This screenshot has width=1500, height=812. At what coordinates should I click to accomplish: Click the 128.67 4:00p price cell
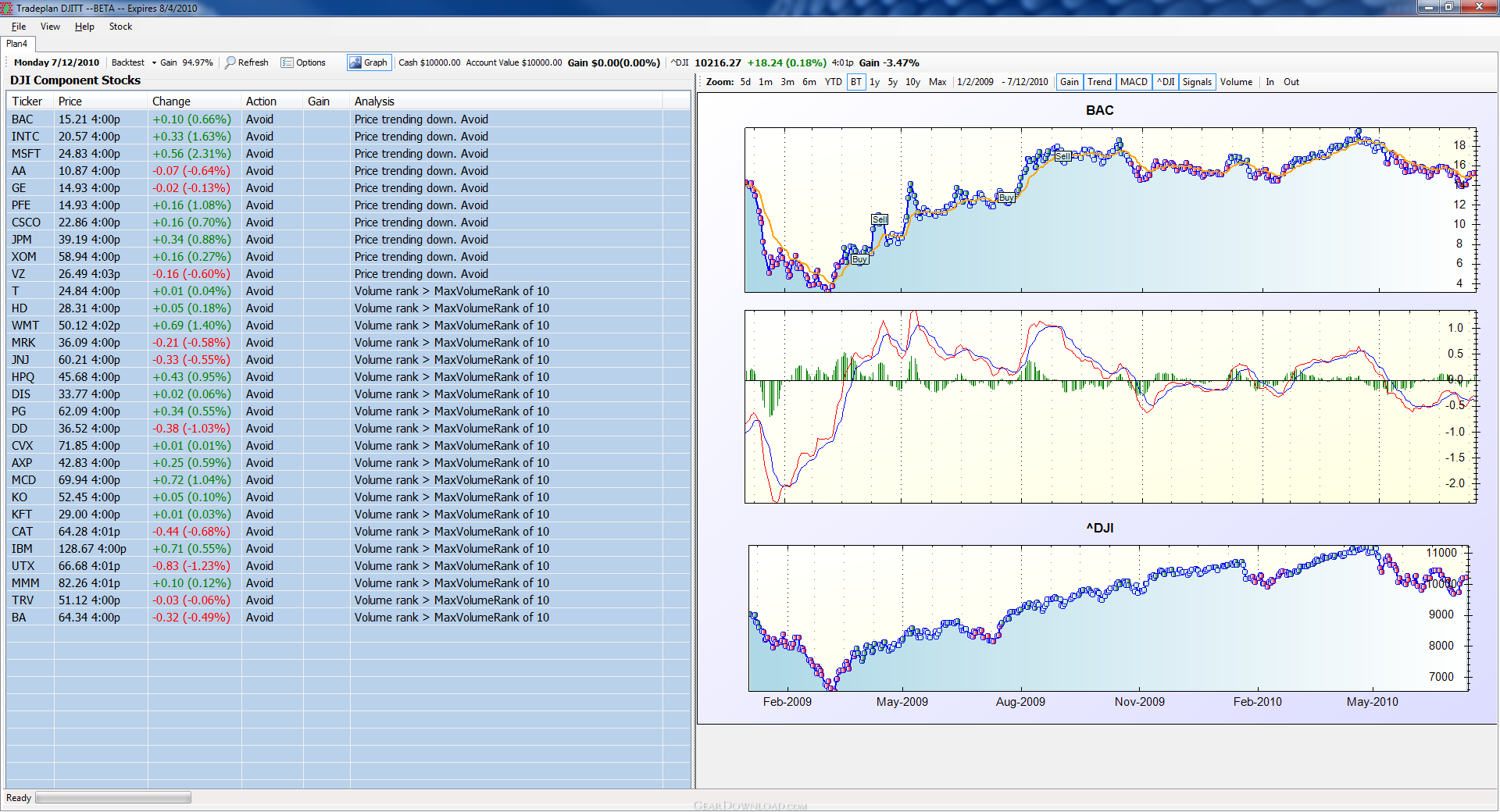click(92, 549)
